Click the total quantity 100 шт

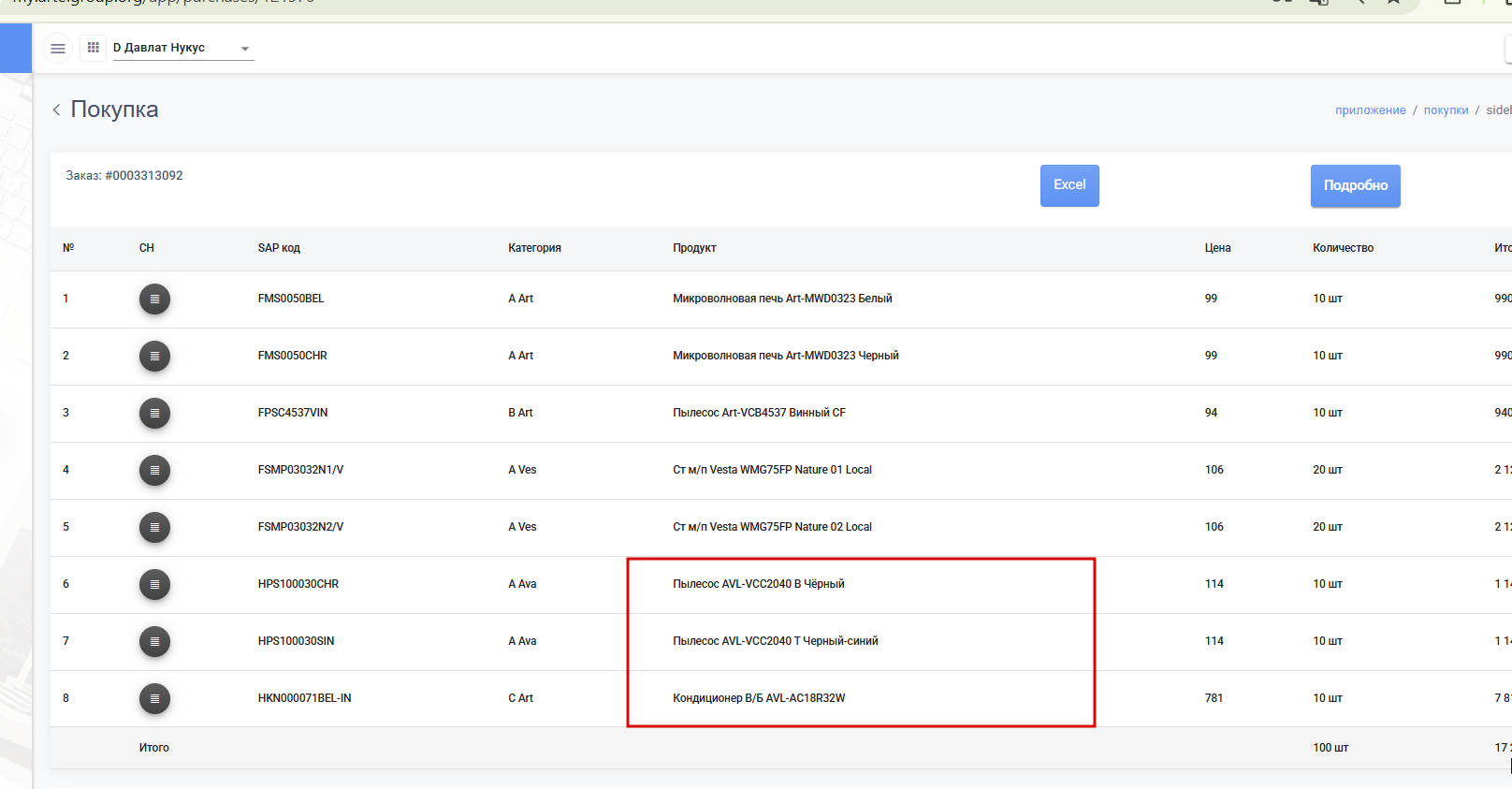1330,748
